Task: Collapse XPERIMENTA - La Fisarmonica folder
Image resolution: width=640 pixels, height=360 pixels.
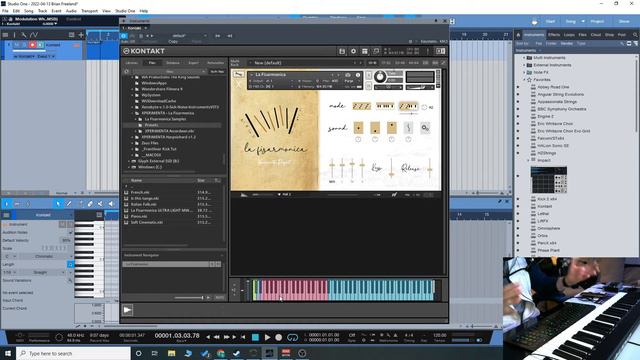Action: coord(133,113)
